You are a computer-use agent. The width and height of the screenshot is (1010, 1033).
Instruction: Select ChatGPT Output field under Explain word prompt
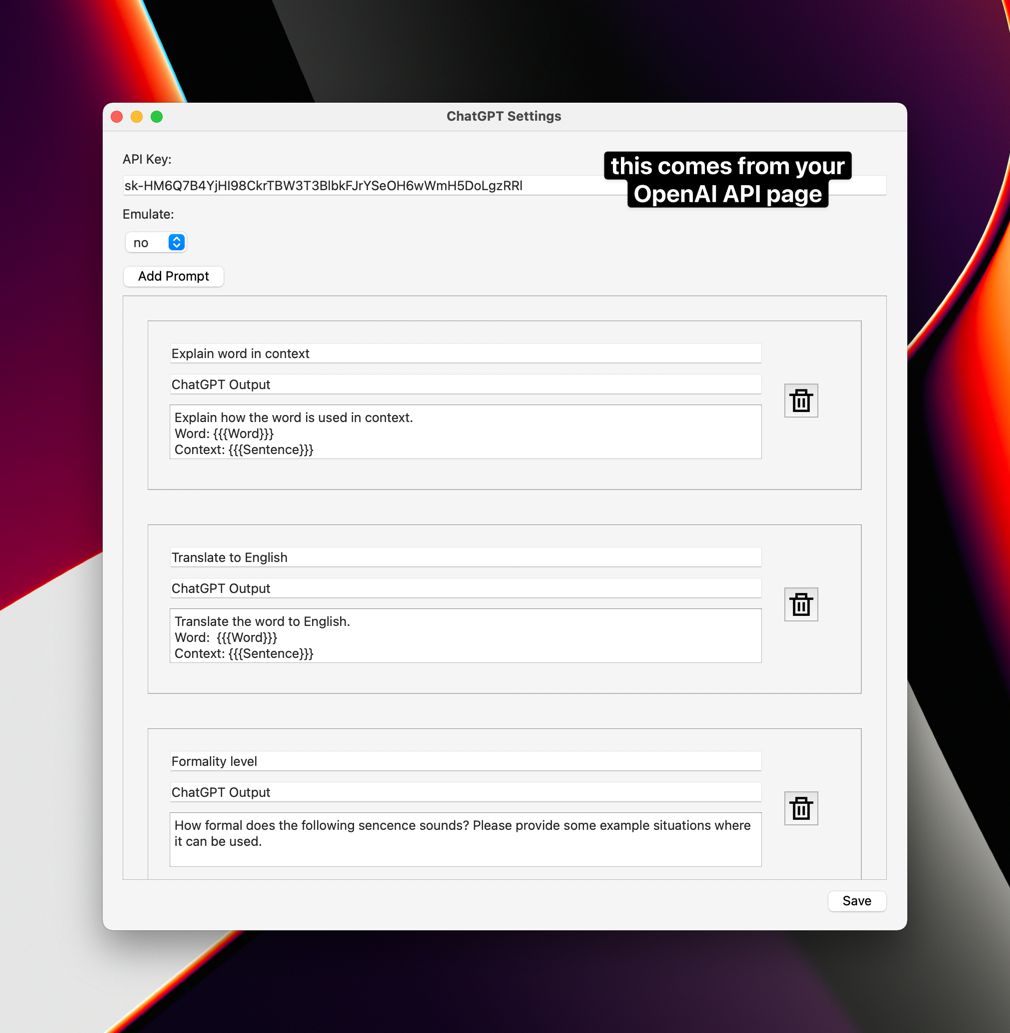point(465,385)
